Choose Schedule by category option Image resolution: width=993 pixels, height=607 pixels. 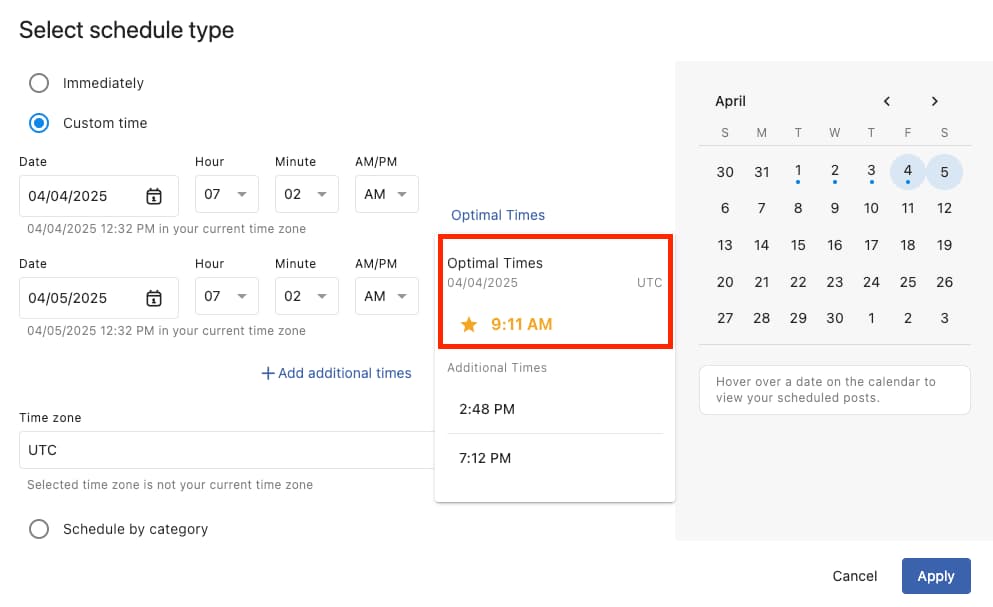[x=39, y=529]
